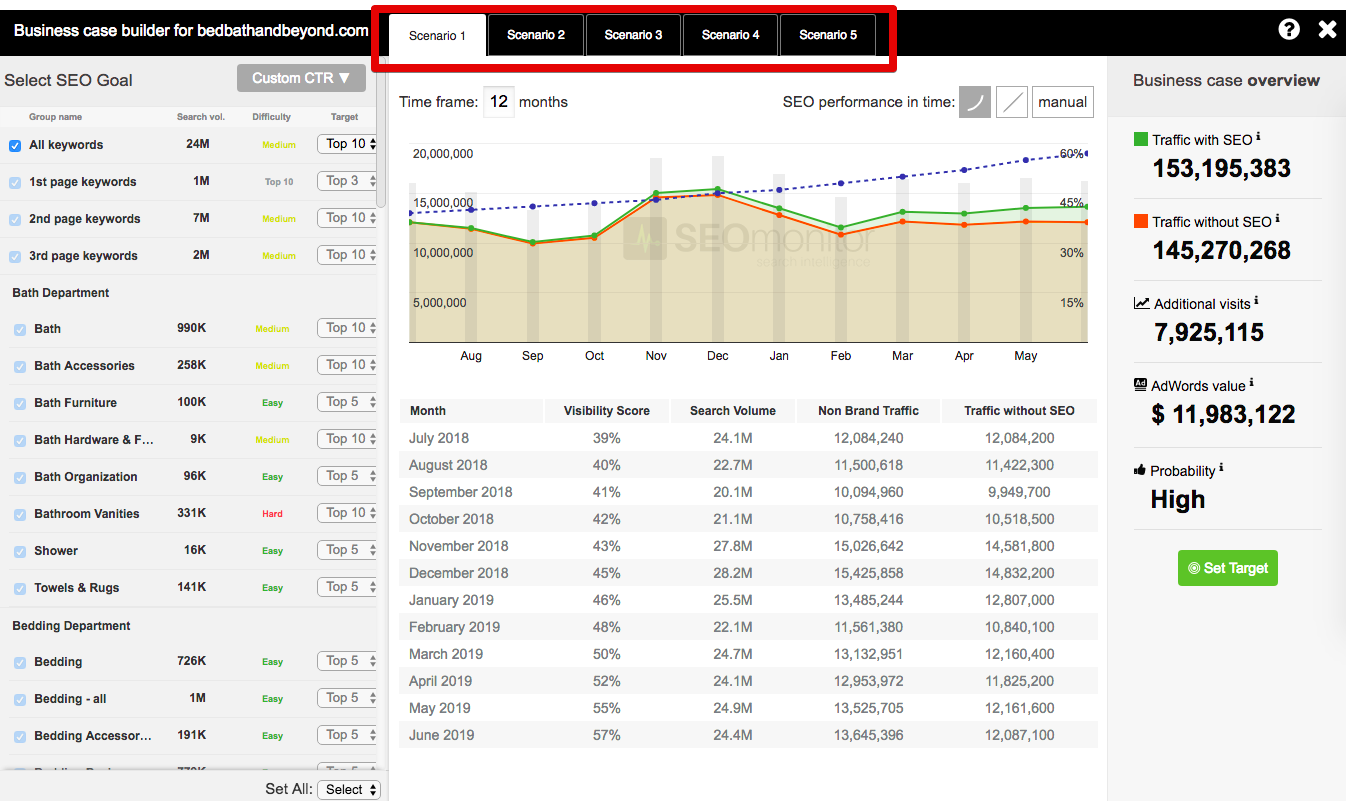Open target dropdown for Bath Hardware
The image size is (1346, 801).
click(347, 439)
